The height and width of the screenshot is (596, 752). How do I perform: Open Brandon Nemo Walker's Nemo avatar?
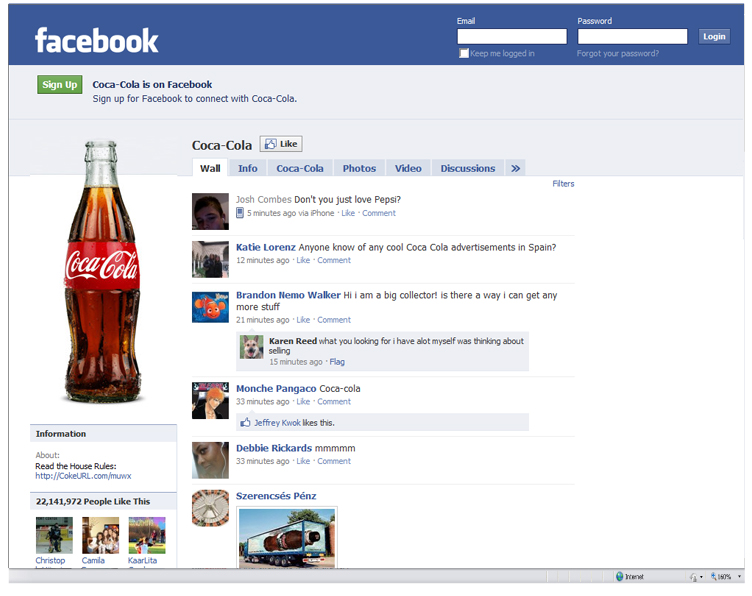[210, 307]
